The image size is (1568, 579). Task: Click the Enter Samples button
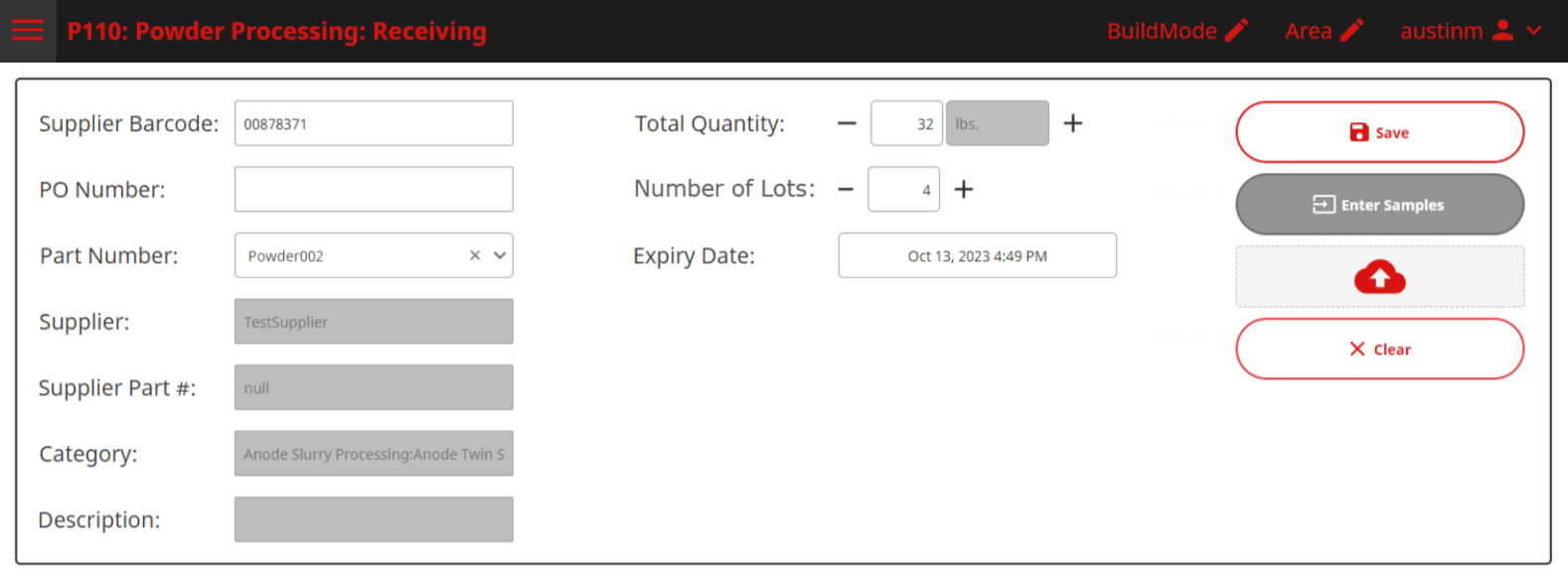[1379, 205]
